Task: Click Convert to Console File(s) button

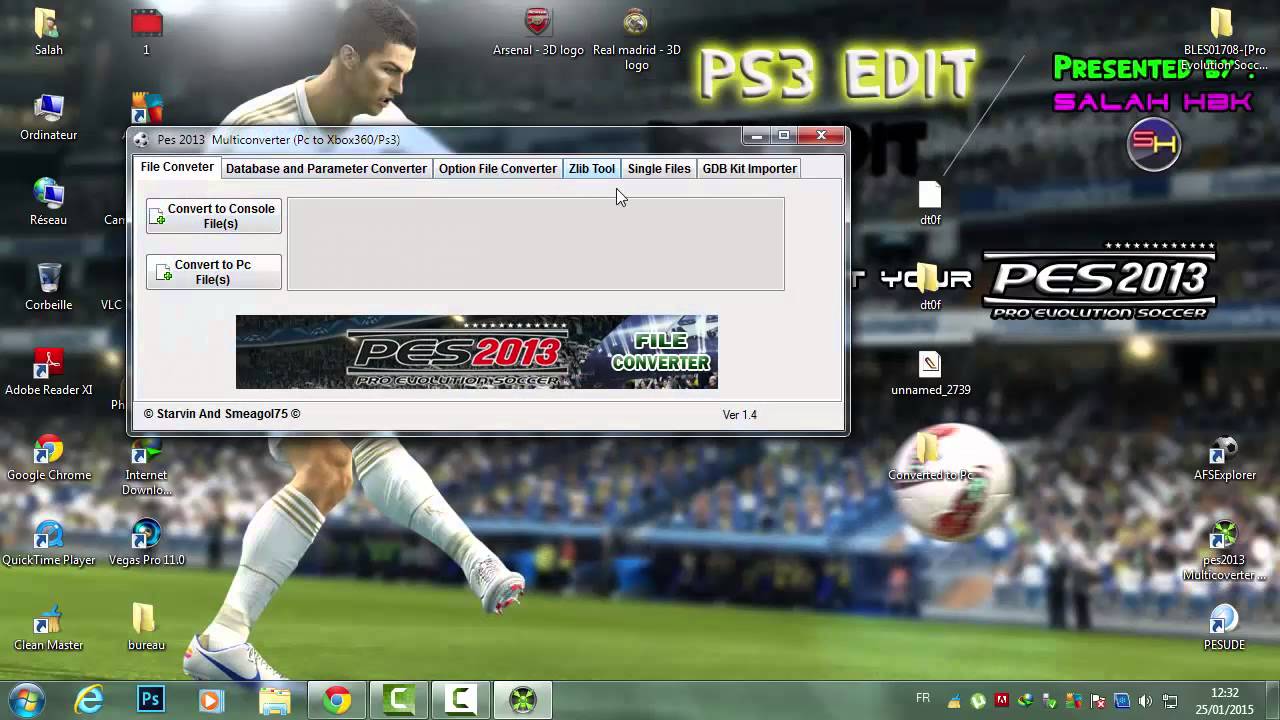Action: tap(214, 216)
